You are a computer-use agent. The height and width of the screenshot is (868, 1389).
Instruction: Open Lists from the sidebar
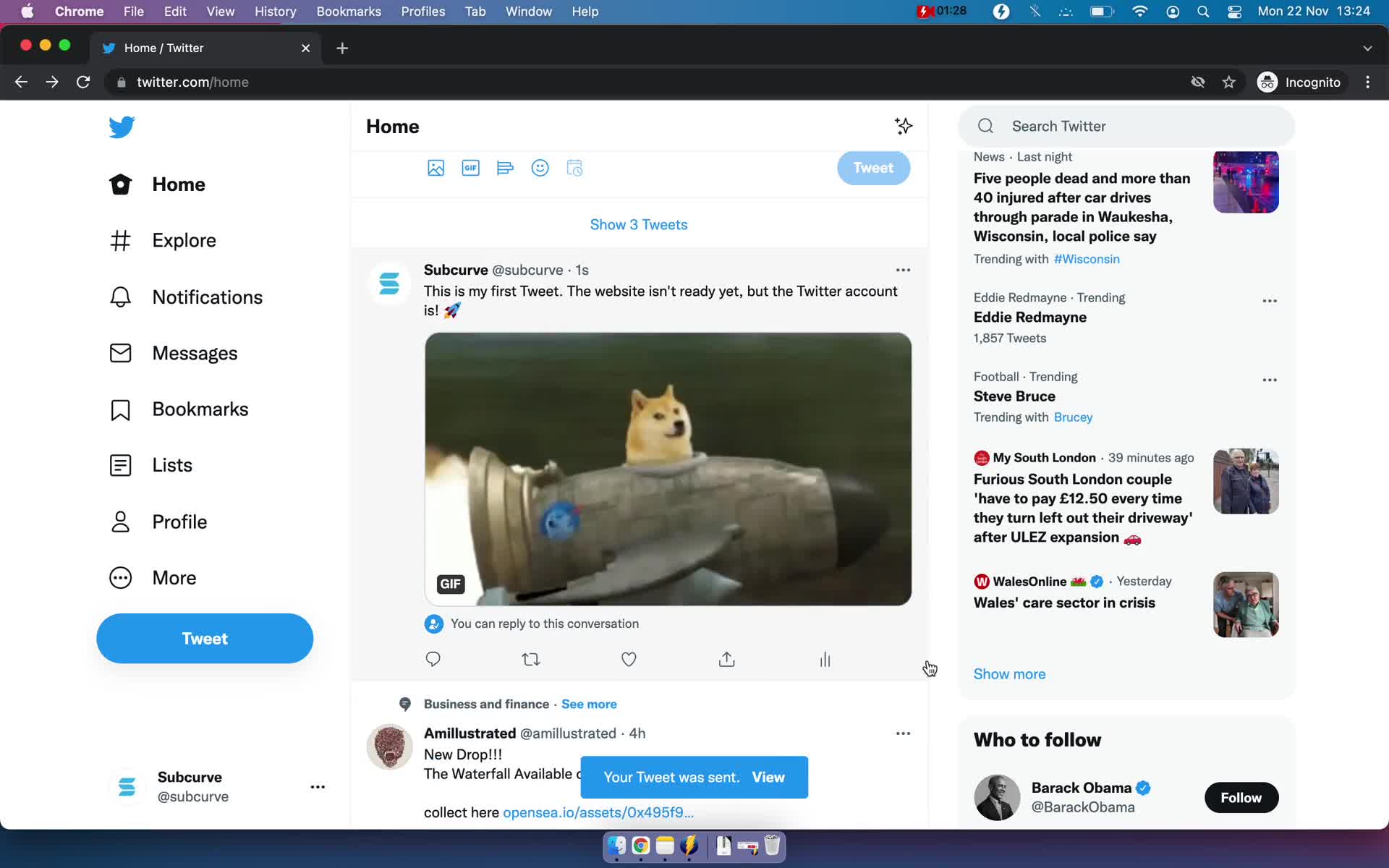coord(151,465)
